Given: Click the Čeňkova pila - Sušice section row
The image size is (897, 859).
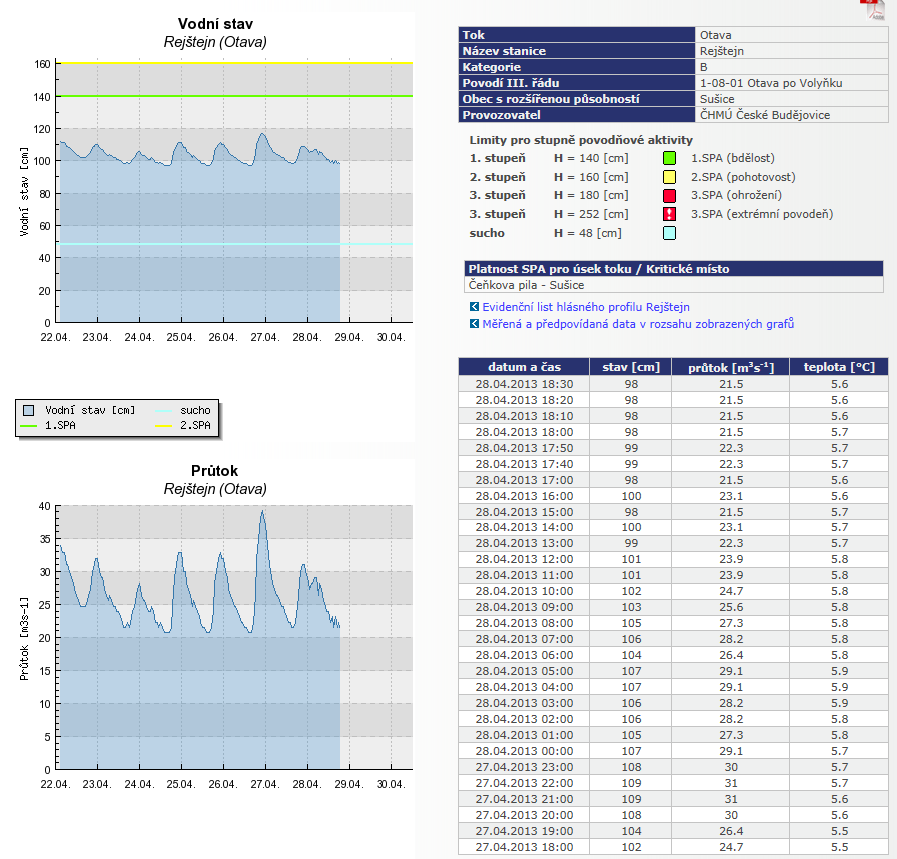Looking at the screenshot, I should pos(674,284).
